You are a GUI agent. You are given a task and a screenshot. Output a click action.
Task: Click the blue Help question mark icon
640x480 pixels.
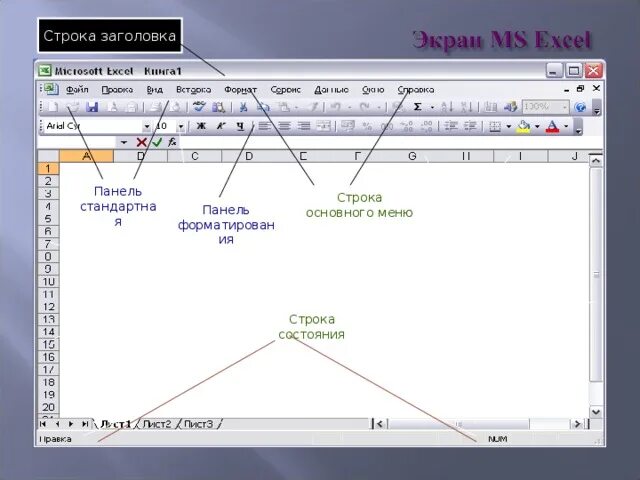point(580,107)
